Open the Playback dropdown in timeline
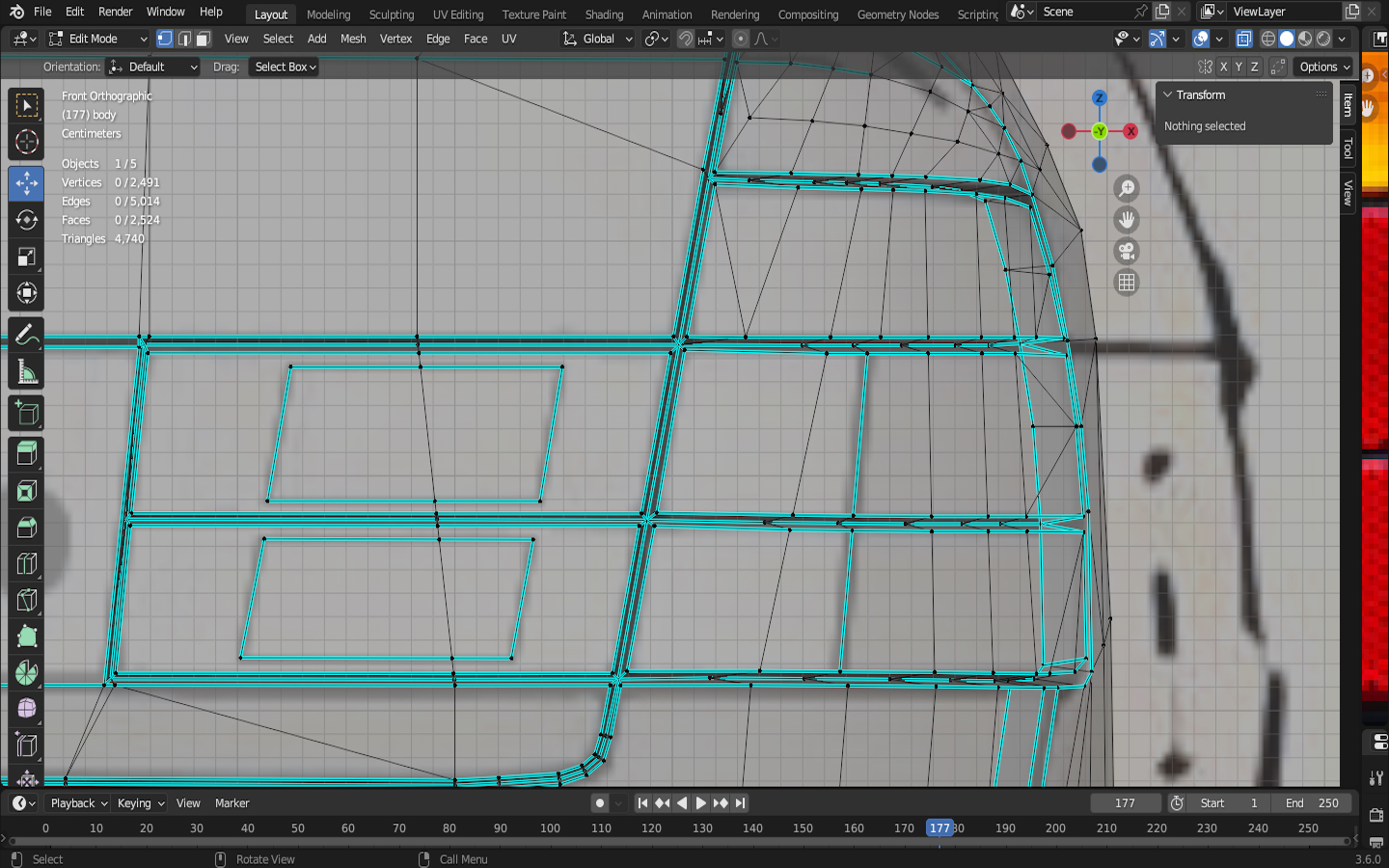Viewport: 1389px width, 868px height. pos(78,803)
